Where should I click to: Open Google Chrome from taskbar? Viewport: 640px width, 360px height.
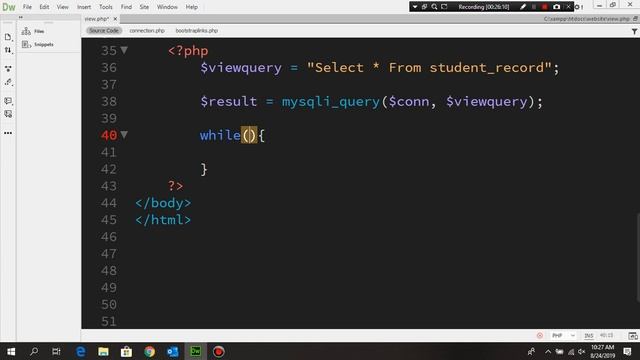(x=149, y=351)
